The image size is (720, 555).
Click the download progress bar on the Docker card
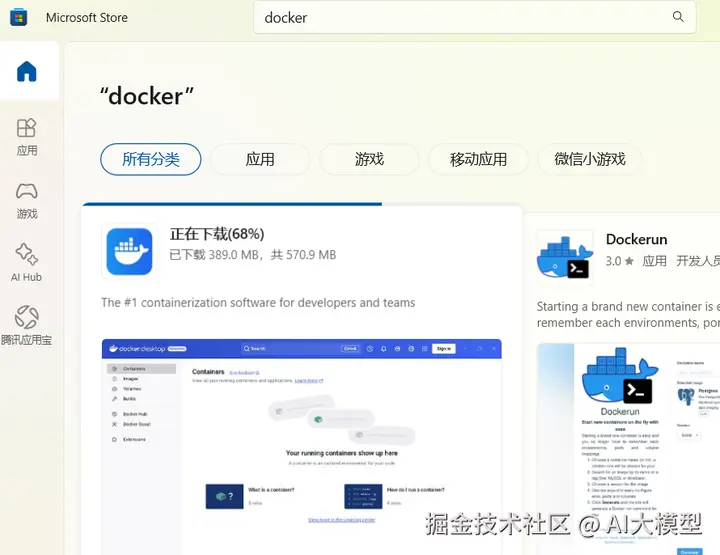(x=302, y=204)
